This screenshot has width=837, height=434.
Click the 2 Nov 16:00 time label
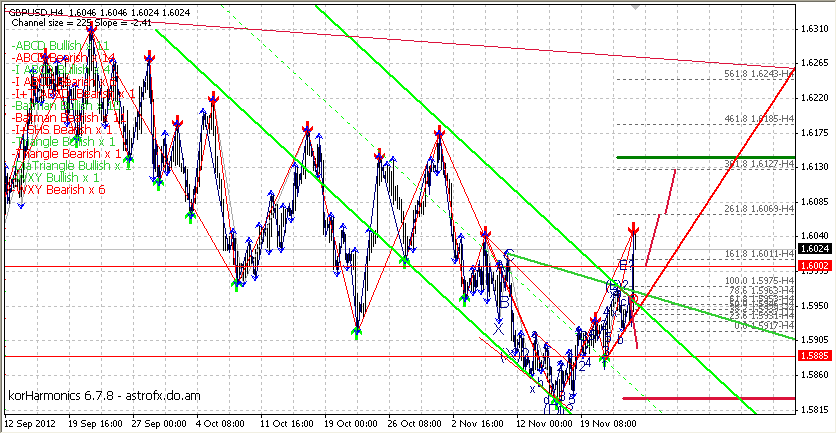478,424
